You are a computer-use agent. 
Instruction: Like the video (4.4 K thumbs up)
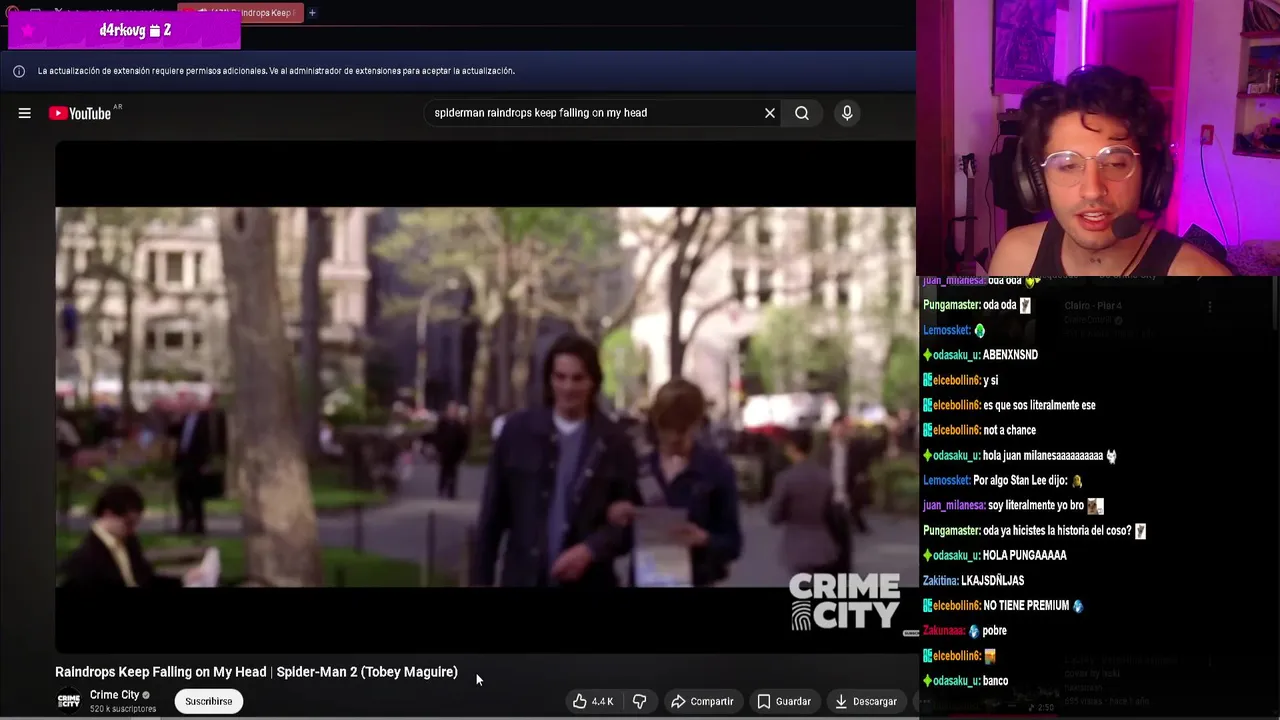tap(592, 701)
